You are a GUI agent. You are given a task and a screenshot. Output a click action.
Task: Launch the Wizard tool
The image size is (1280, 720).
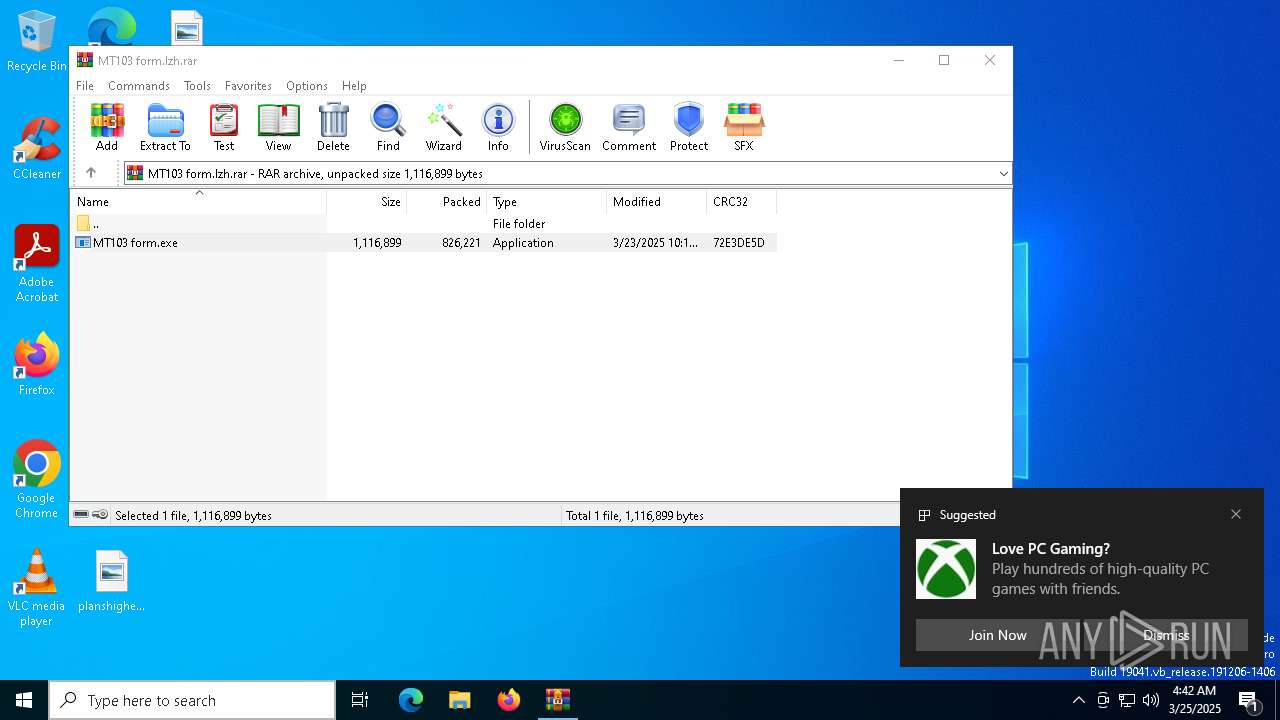443,127
